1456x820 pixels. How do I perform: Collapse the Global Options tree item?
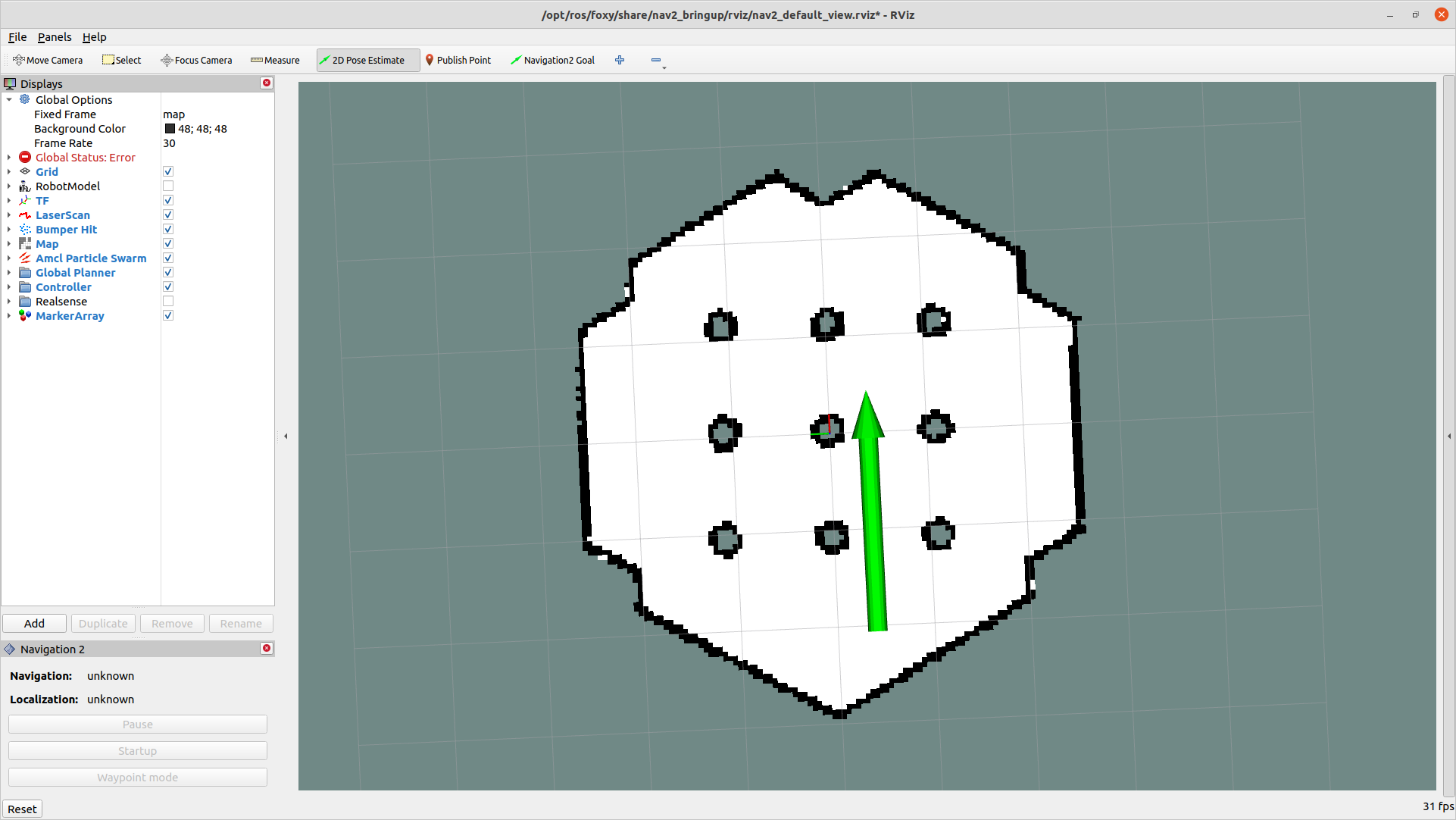tap(9, 100)
